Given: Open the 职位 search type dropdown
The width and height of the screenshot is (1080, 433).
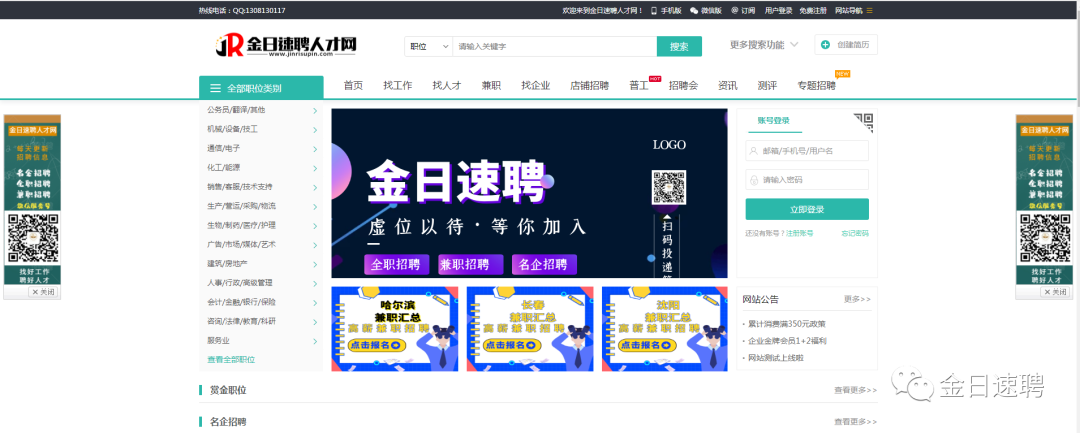Looking at the screenshot, I should 428,46.
